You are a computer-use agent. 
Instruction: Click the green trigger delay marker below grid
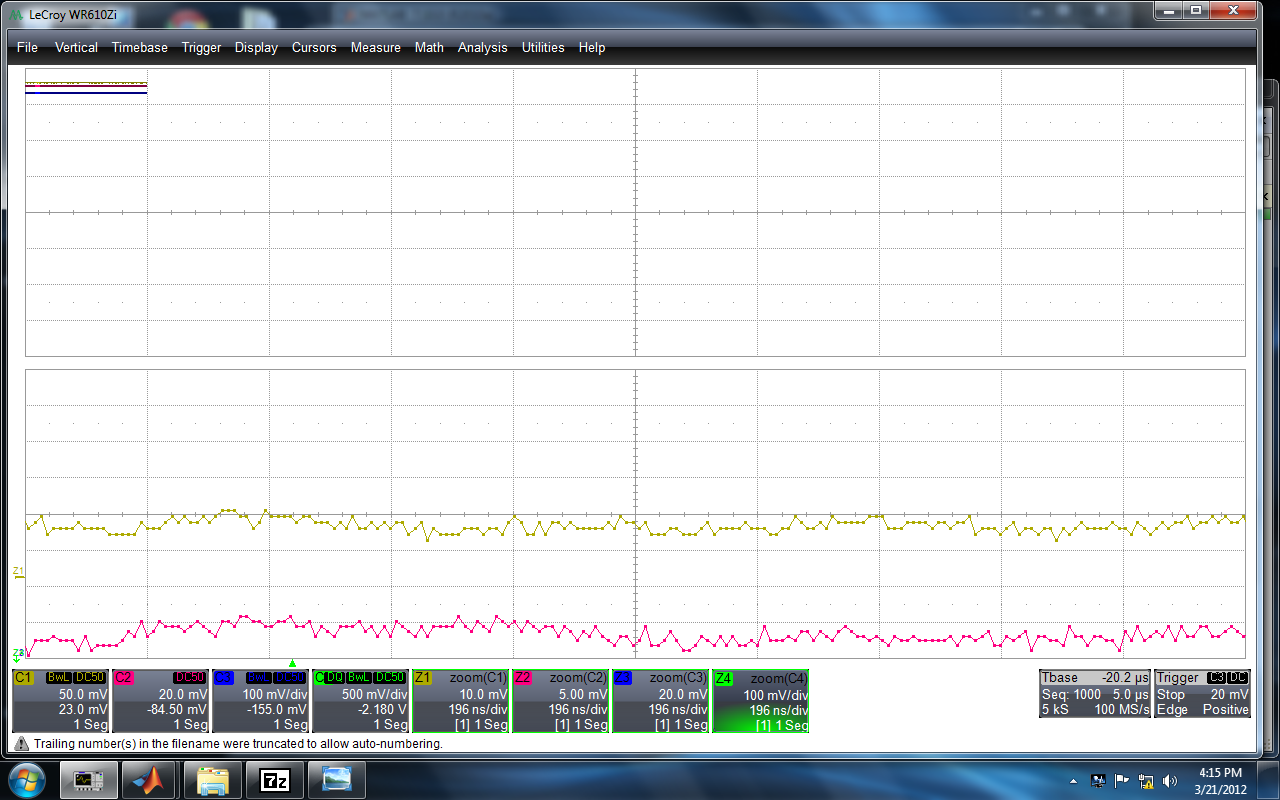[292, 663]
